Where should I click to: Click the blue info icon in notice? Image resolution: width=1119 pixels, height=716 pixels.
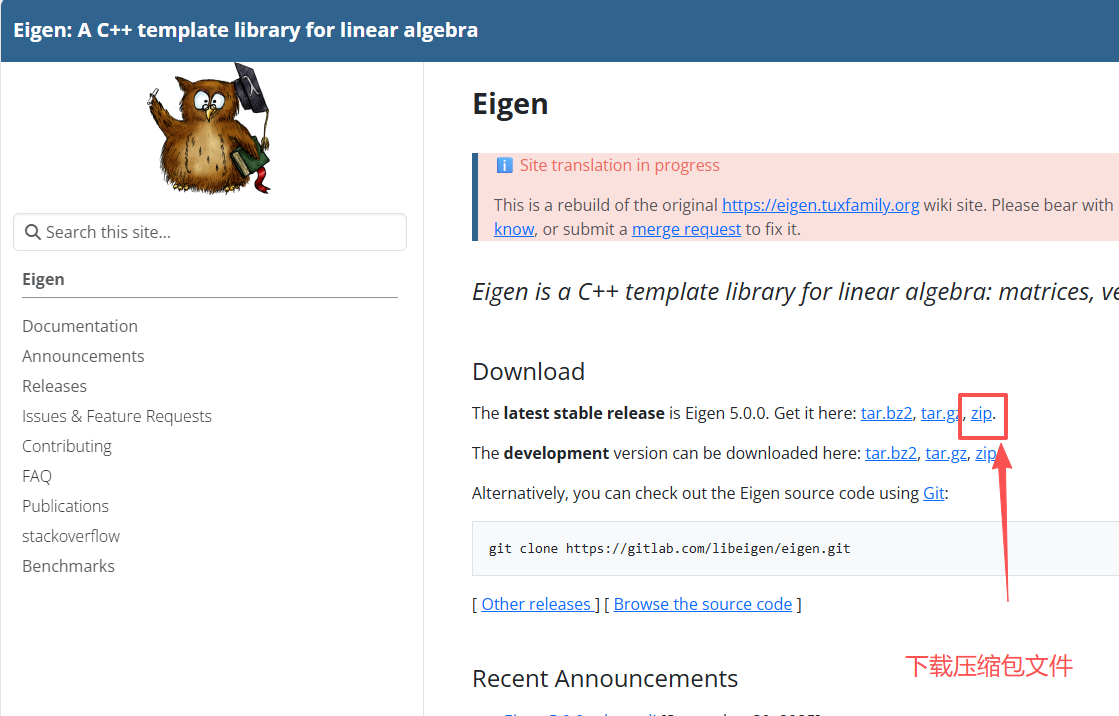click(505, 166)
